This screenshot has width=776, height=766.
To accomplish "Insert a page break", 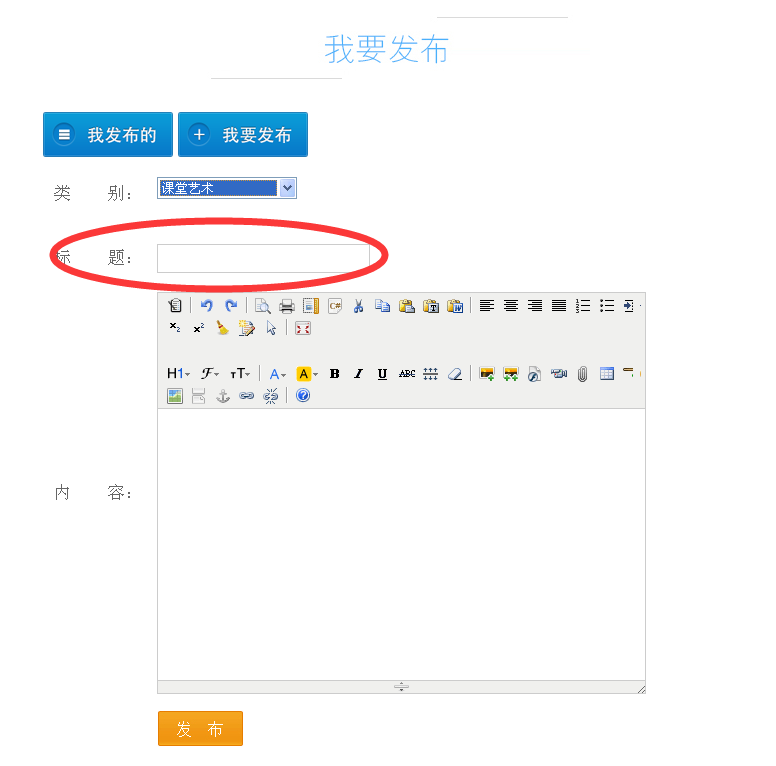I will tap(198, 396).
